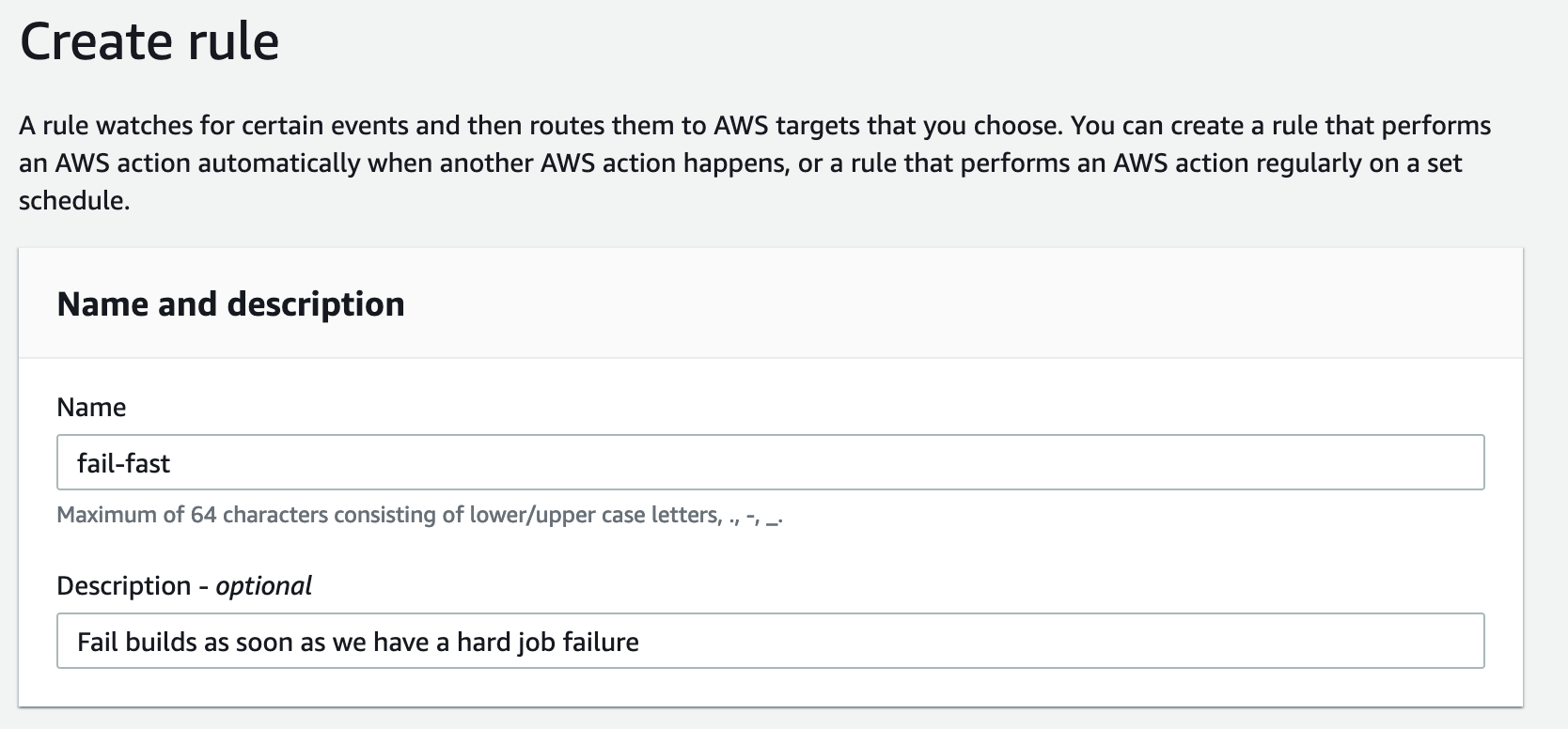Click the word "performs" ending first intro line
Screen dimensions: 1568x729
pyautogui.click(x=1437, y=126)
